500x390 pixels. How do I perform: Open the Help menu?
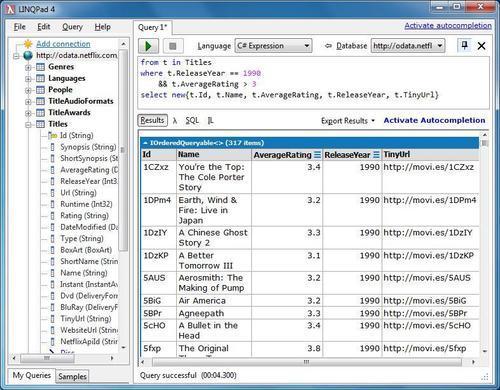(x=102, y=27)
